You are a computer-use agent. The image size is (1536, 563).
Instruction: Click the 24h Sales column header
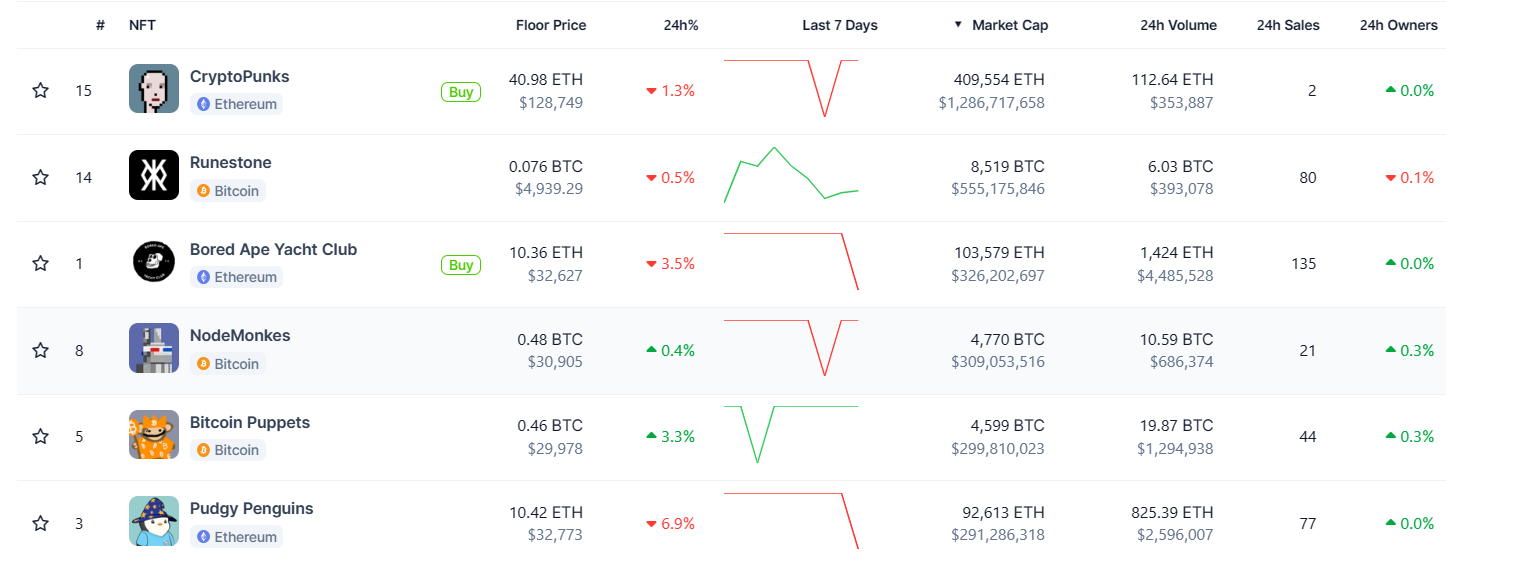tap(1288, 25)
